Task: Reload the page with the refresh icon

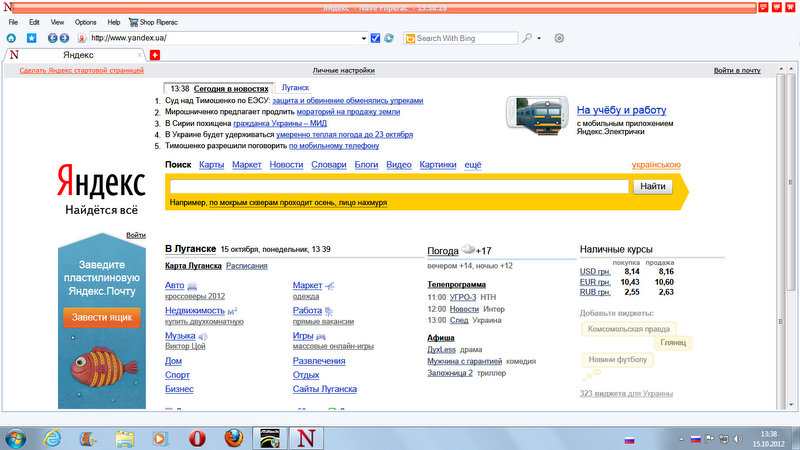Action: point(389,38)
